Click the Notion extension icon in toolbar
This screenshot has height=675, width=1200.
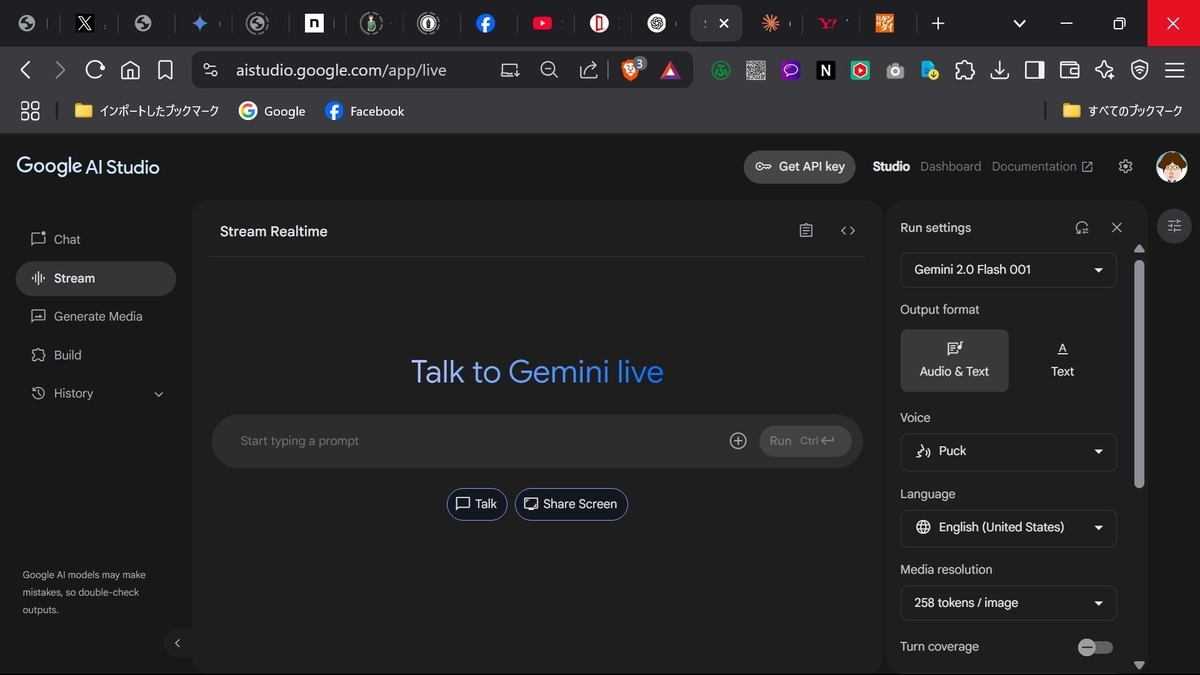pyautogui.click(x=826, y=70)
